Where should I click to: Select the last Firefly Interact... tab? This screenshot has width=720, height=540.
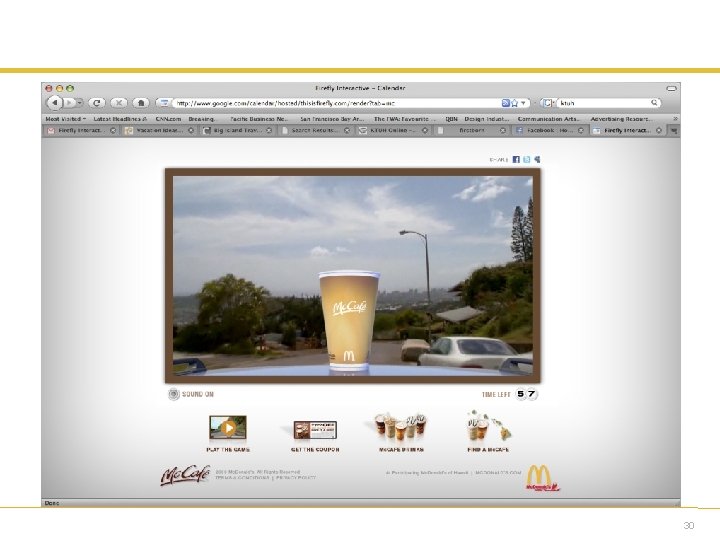coord(627,130)
